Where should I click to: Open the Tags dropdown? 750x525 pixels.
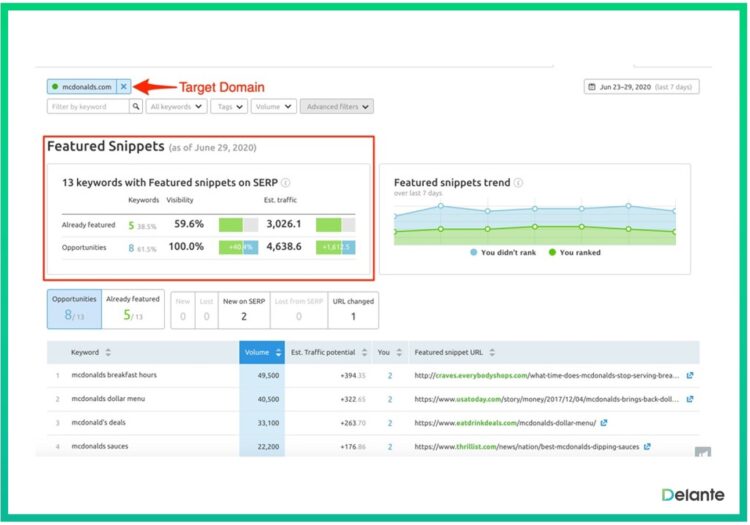pyautogui.click(x=230, y=106)
